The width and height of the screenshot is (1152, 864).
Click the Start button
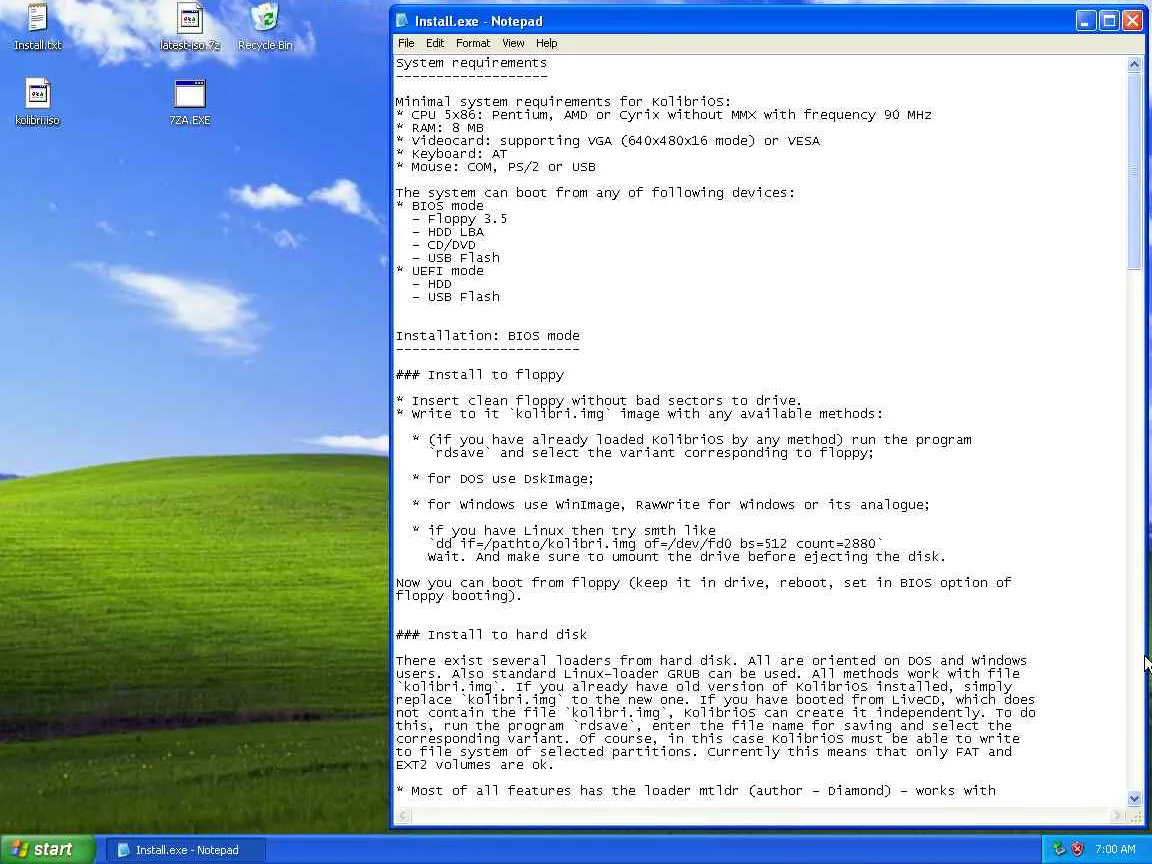coord(47,849)
